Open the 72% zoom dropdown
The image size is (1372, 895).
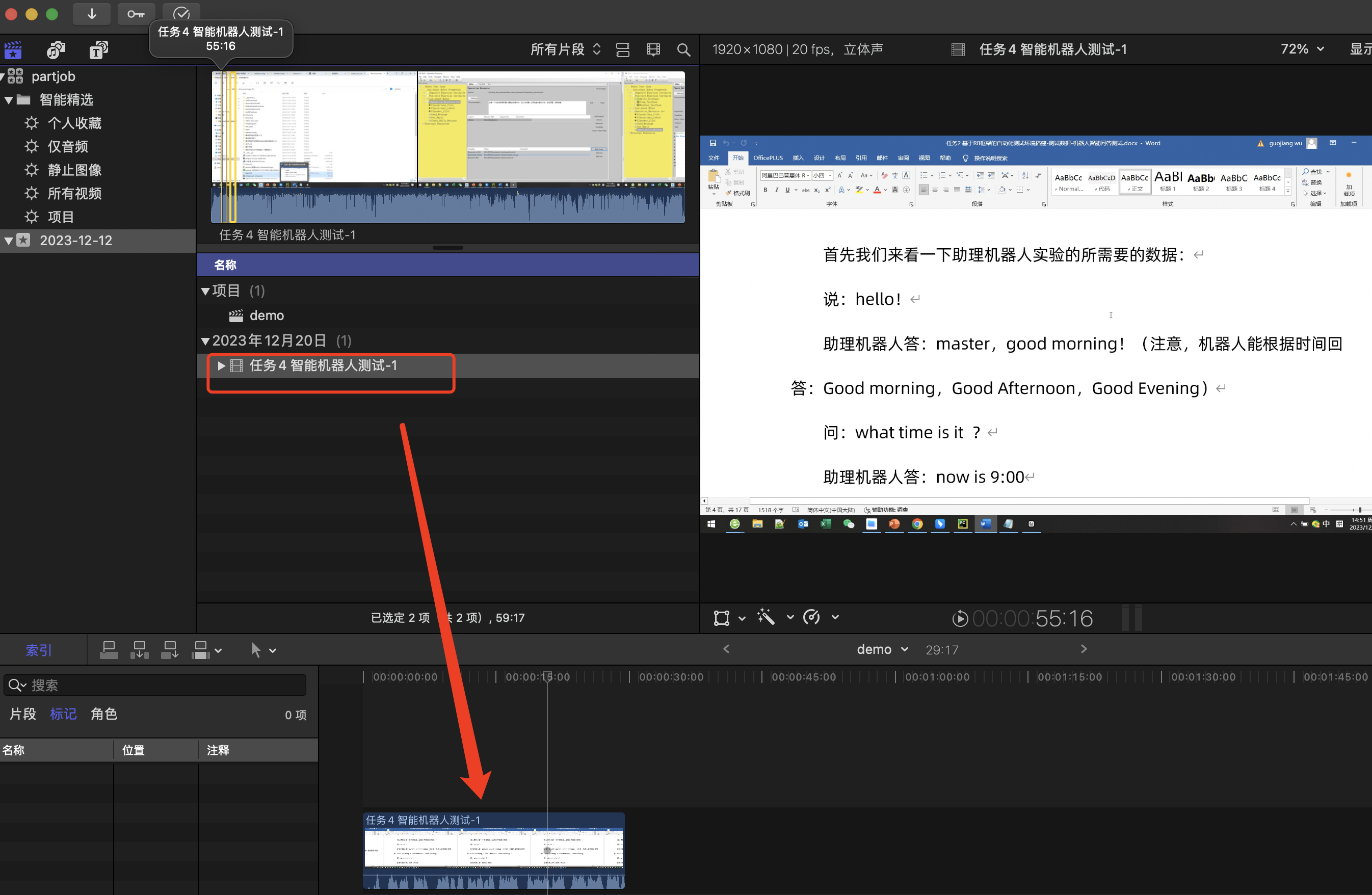pos(1302,49)
